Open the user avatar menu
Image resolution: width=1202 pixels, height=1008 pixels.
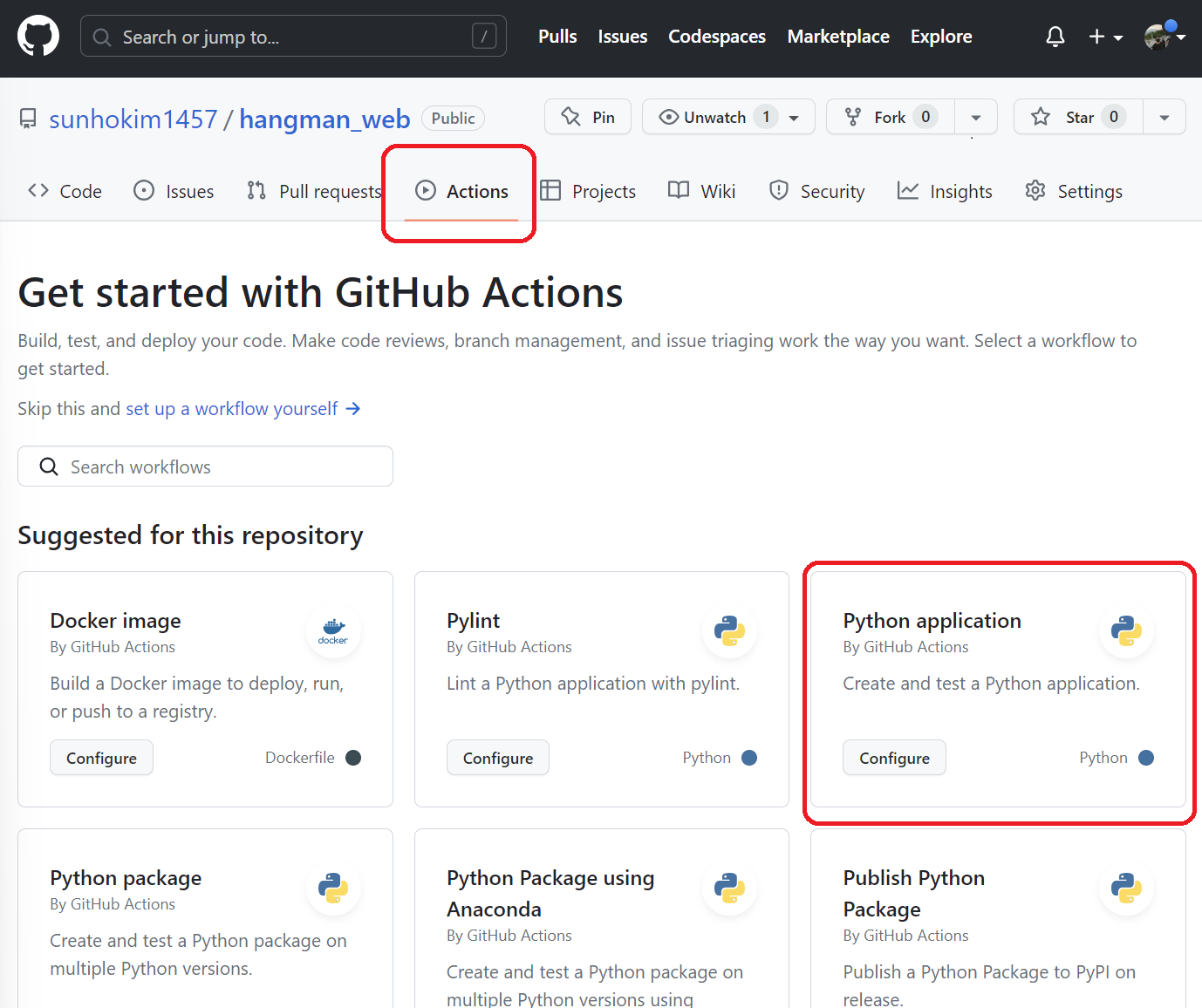pyautogui.click(x=1164, y=36)
